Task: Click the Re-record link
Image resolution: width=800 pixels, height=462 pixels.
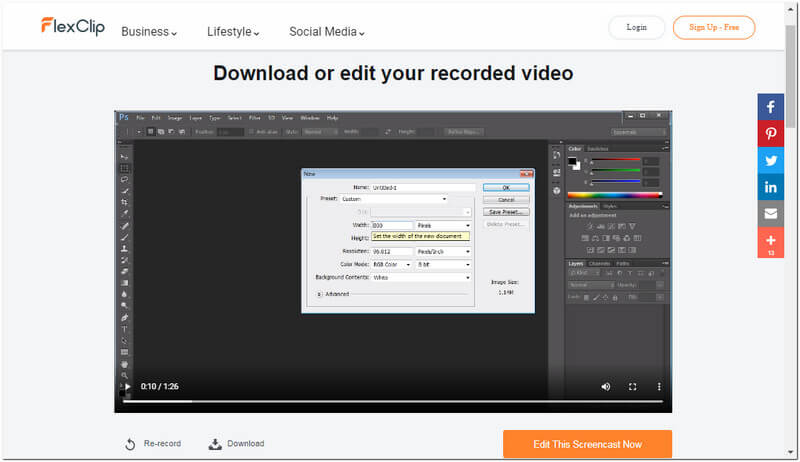Action: [x=153, y=444]
